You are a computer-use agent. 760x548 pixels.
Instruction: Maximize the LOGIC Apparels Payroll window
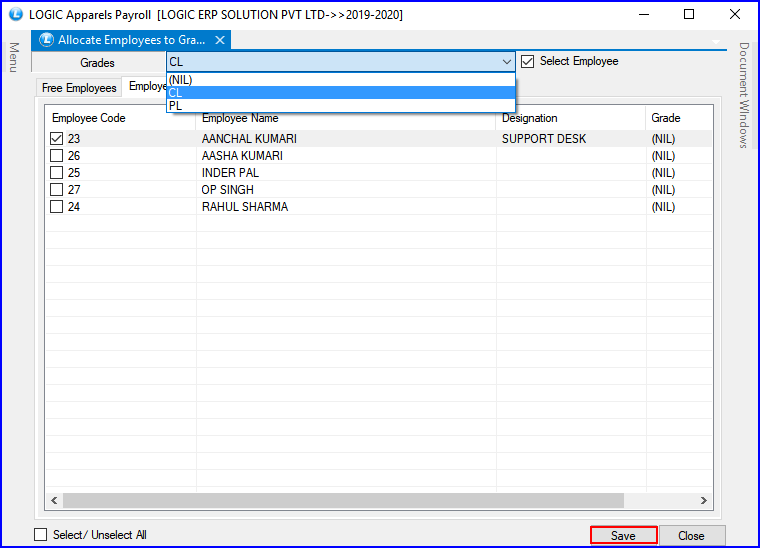pos(689,15)
